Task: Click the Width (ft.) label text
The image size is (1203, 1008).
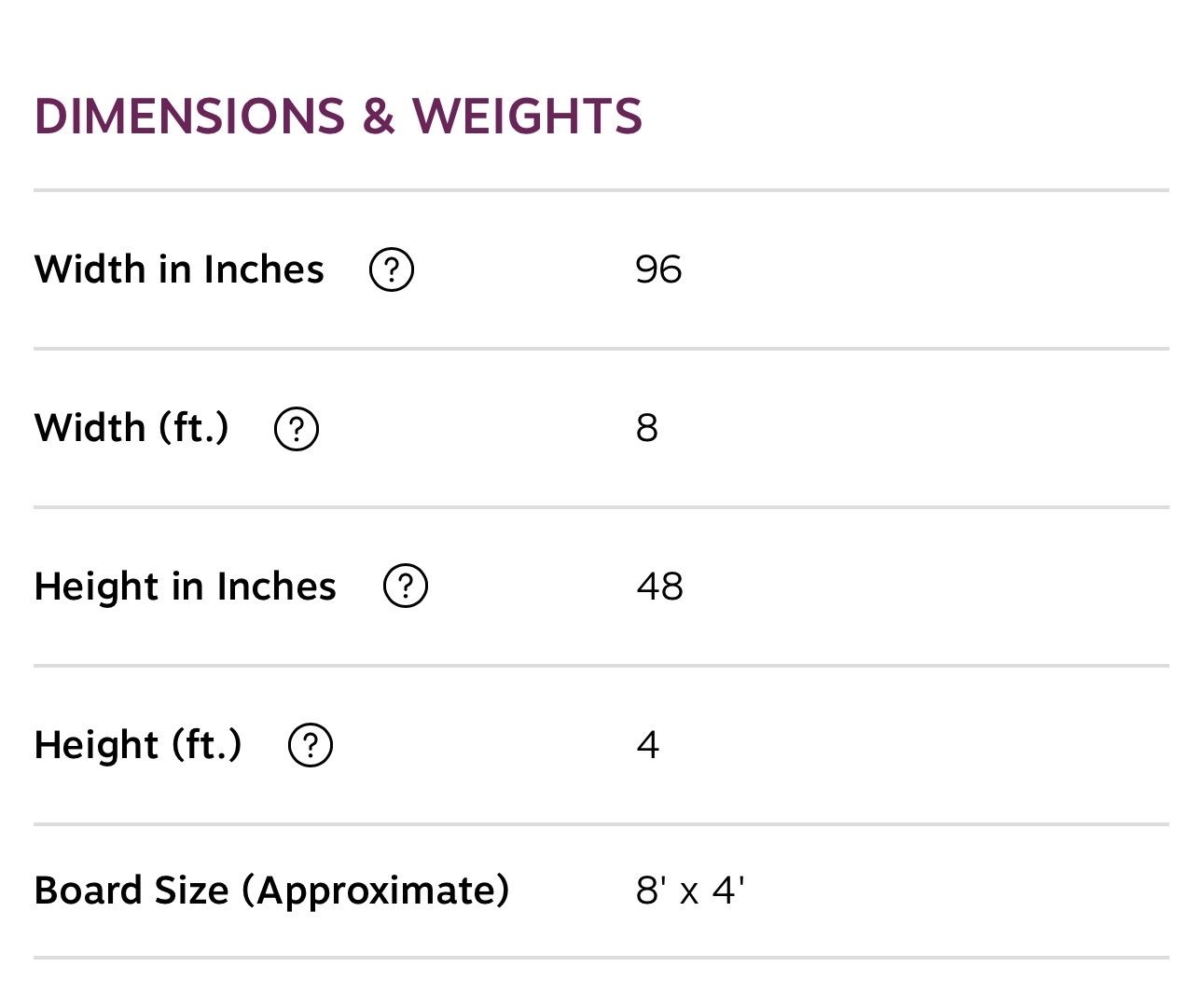Action: [x=131, y=428]
